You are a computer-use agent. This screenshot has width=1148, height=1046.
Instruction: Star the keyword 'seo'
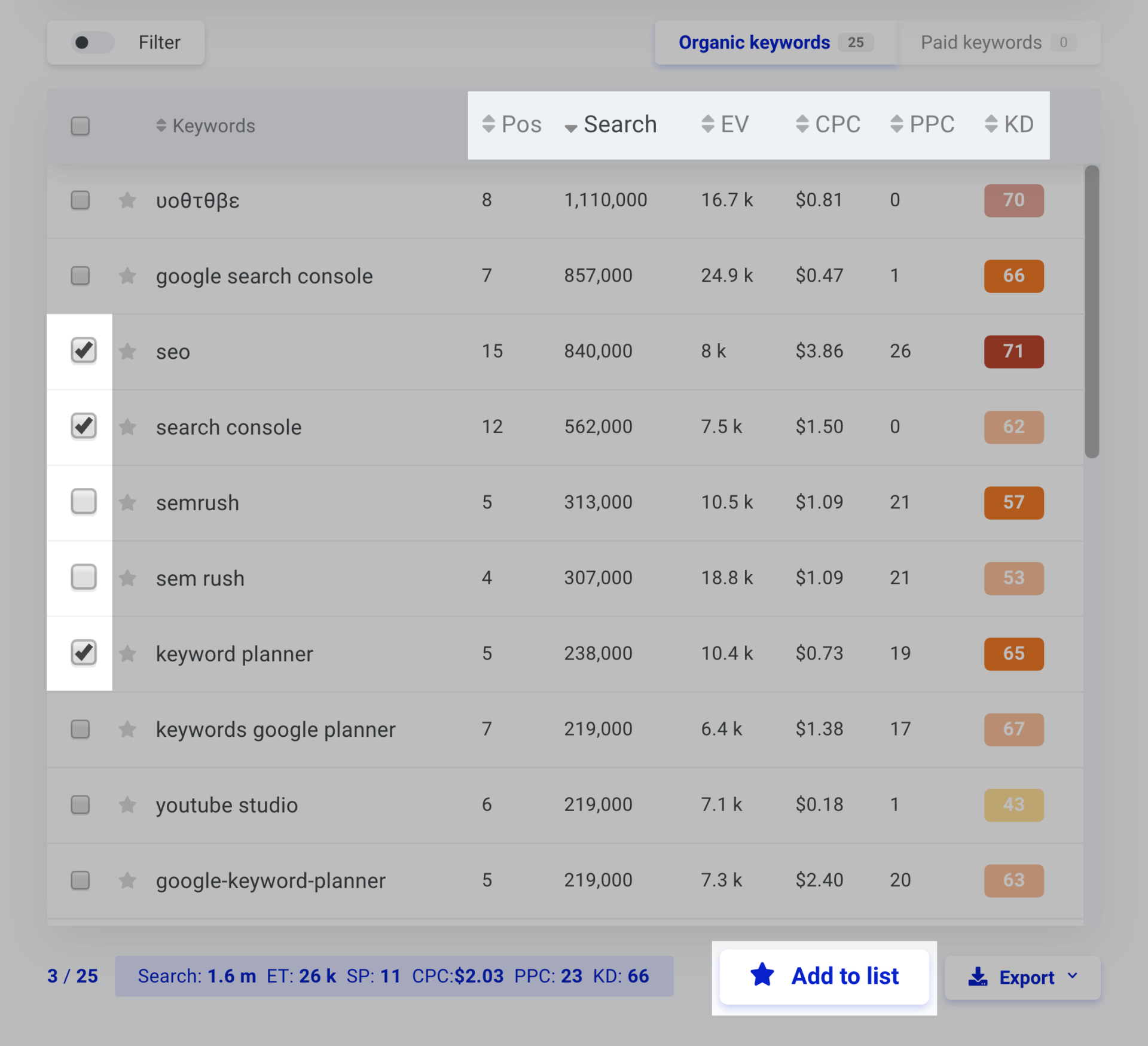coord(127,352)
